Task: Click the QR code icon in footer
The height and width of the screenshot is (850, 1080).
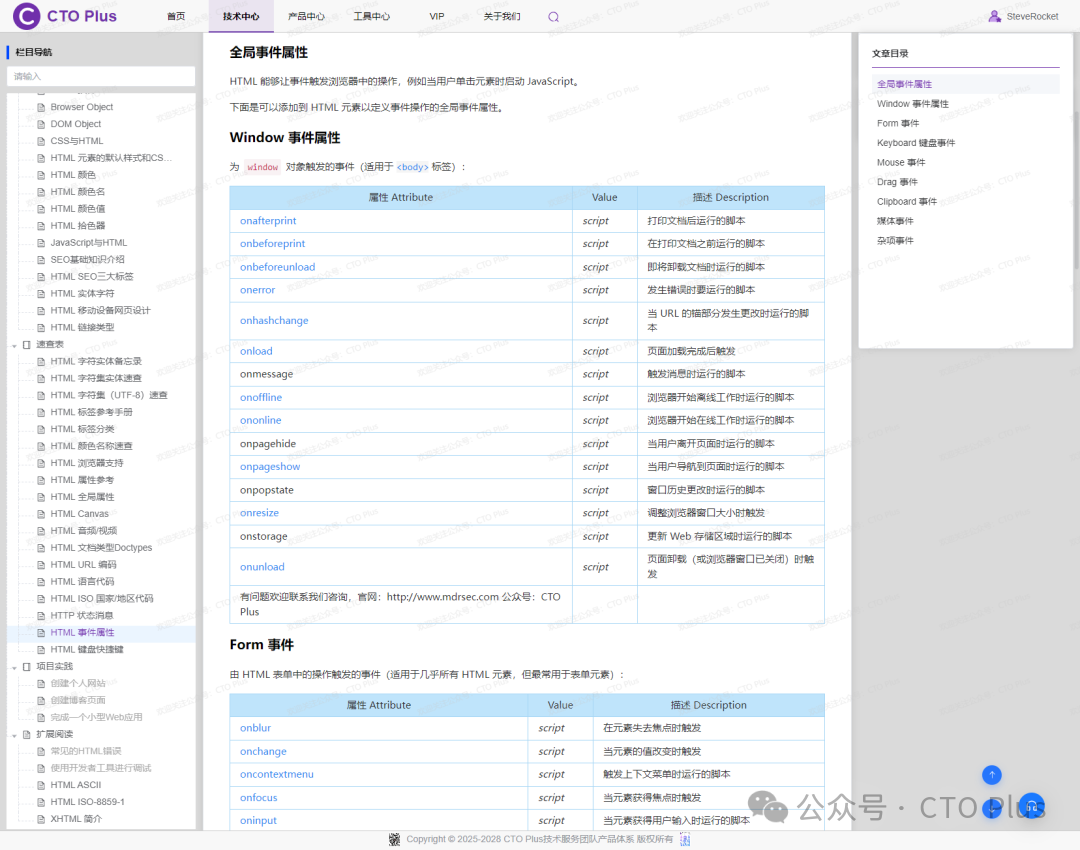Action: pyautogui.click(x=394, y=839)
